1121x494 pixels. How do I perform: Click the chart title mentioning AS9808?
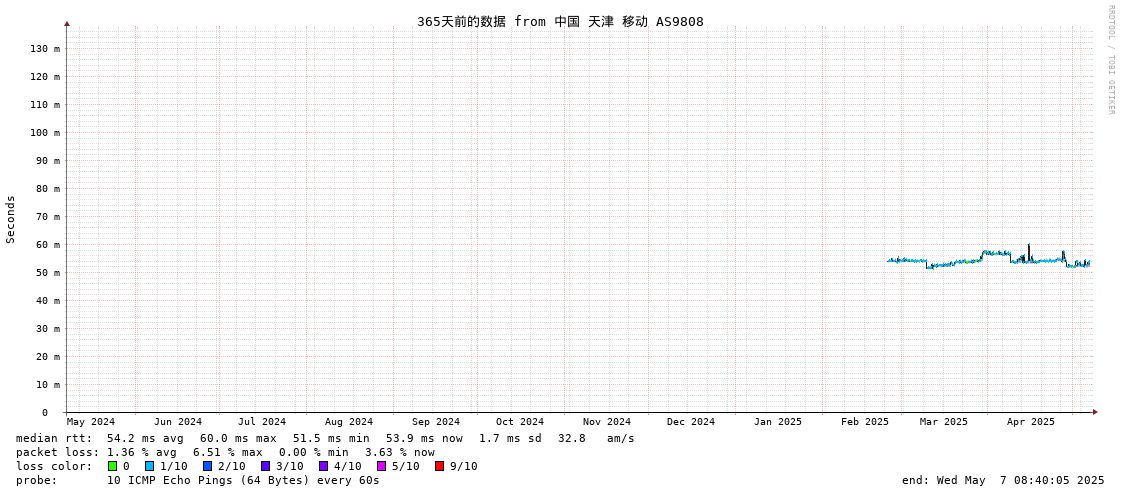(560, 21)
